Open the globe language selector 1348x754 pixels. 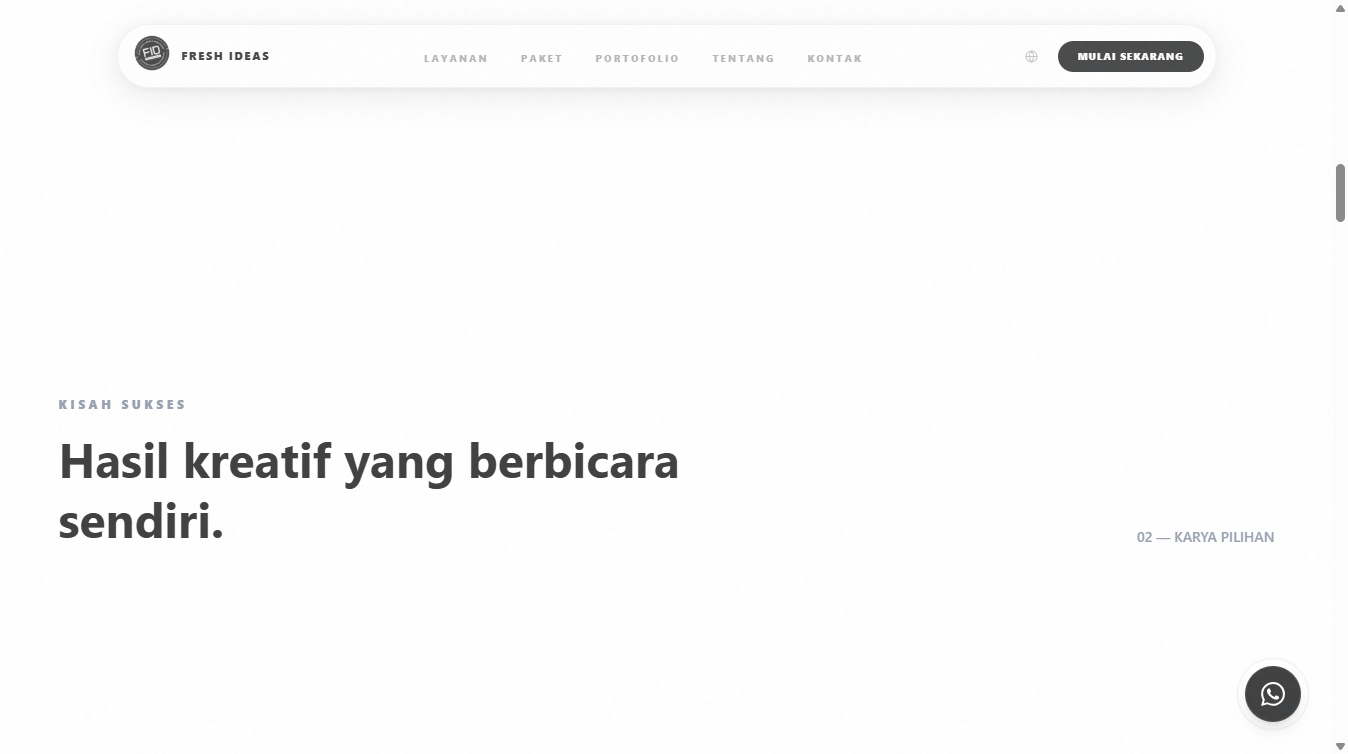1031,57
